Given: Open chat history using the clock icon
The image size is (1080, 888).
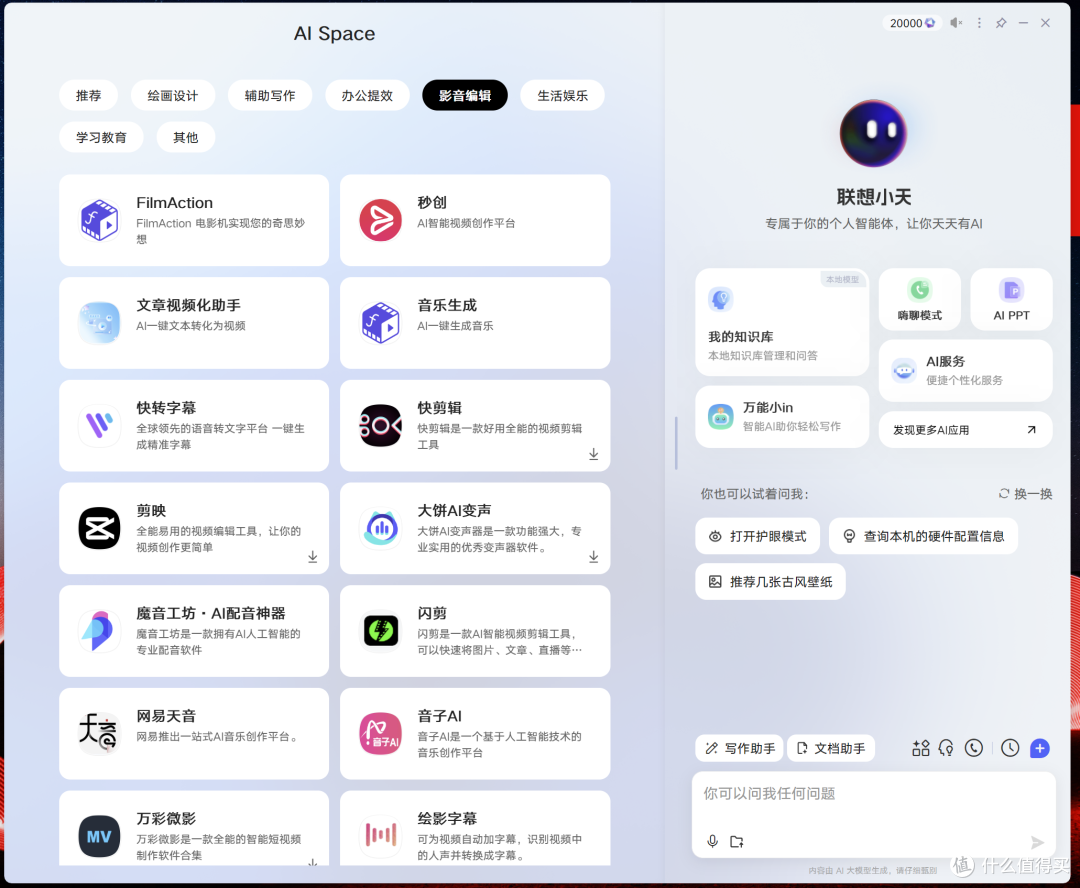Looking at the screenshot, I should [x=1009, y=747].
